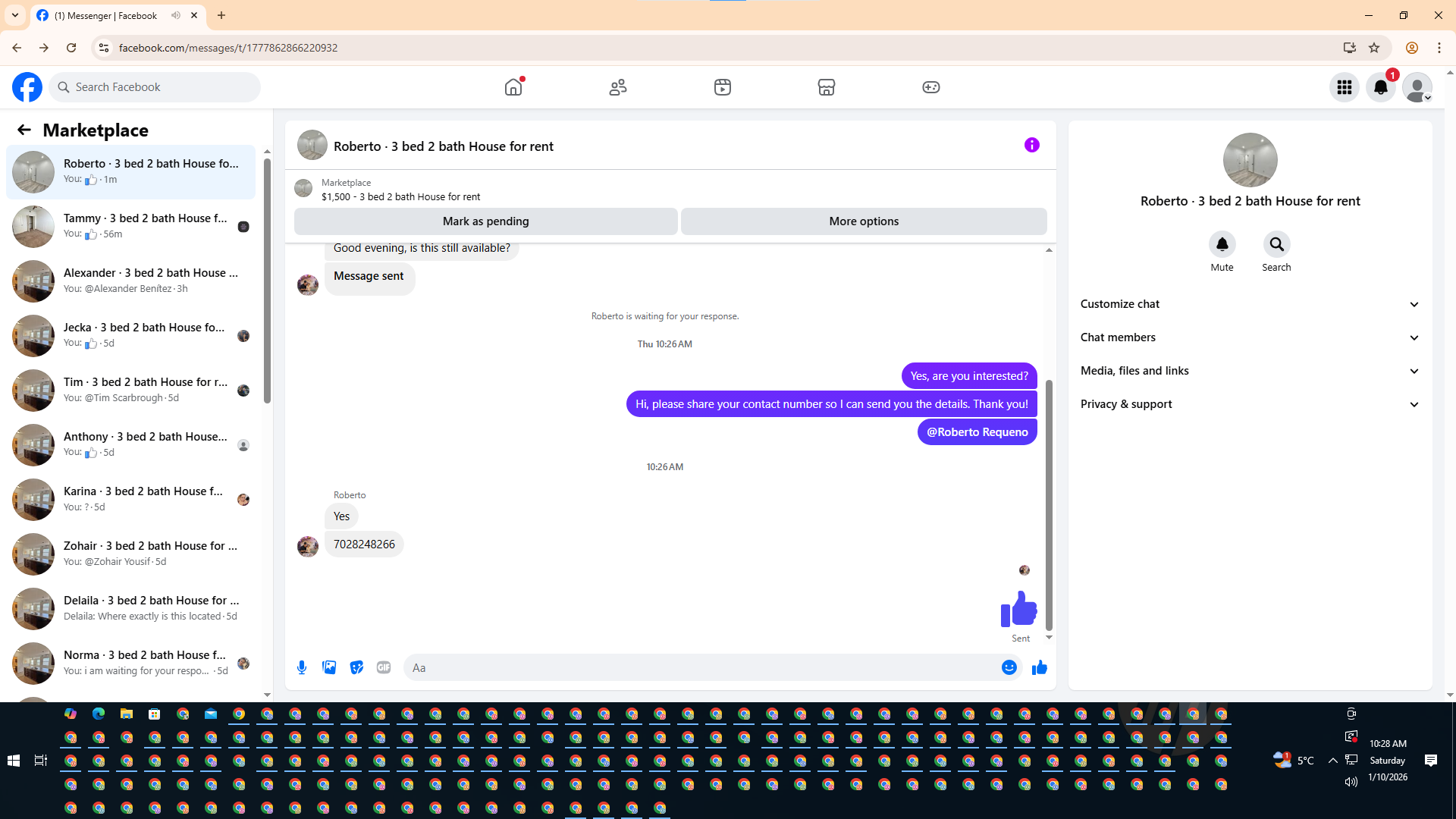Open Facebook notifications bell
1456x819 pixels.
[1381, 87]
